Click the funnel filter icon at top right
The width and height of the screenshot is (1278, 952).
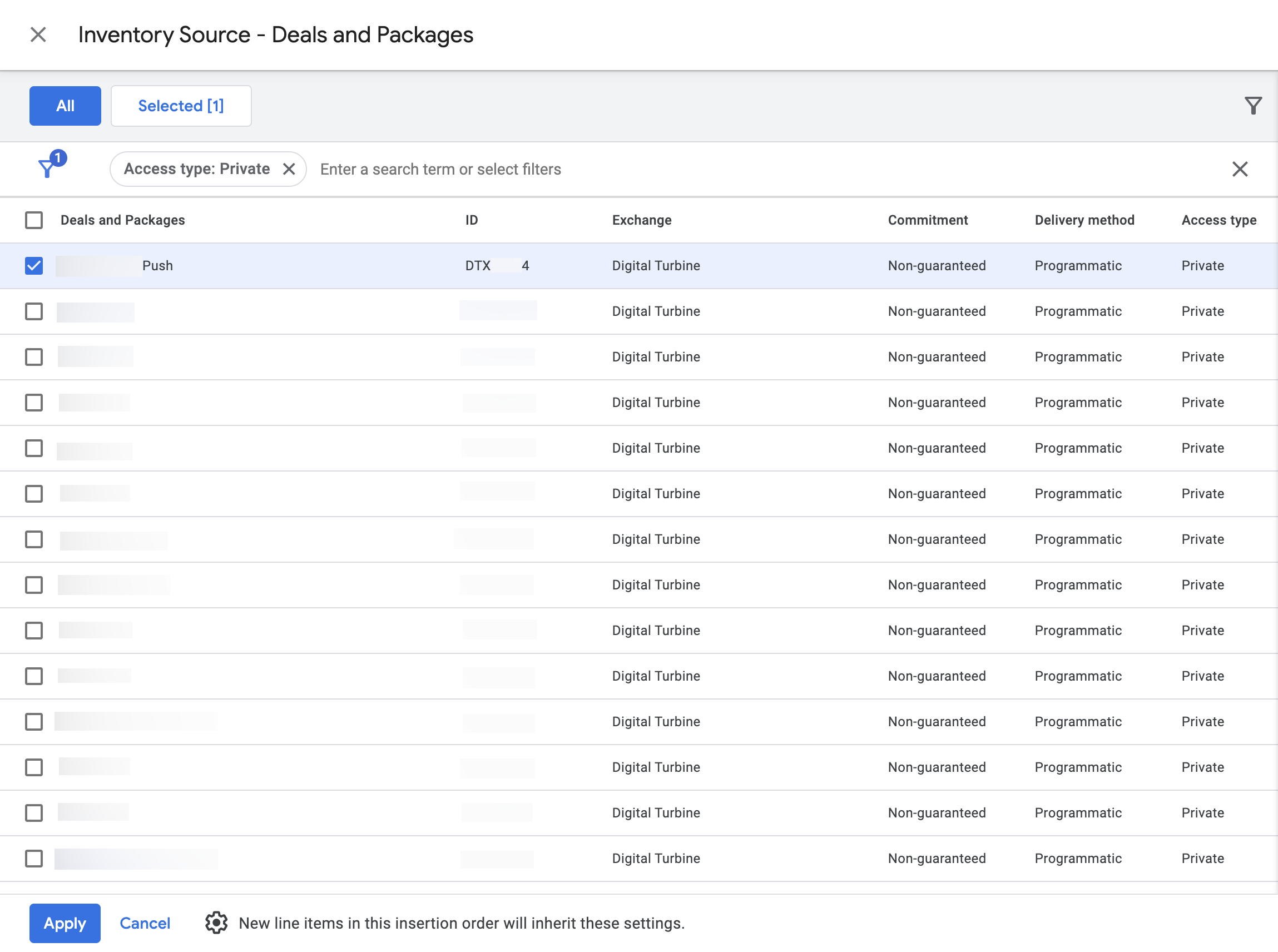click(x=1252, y=106)
